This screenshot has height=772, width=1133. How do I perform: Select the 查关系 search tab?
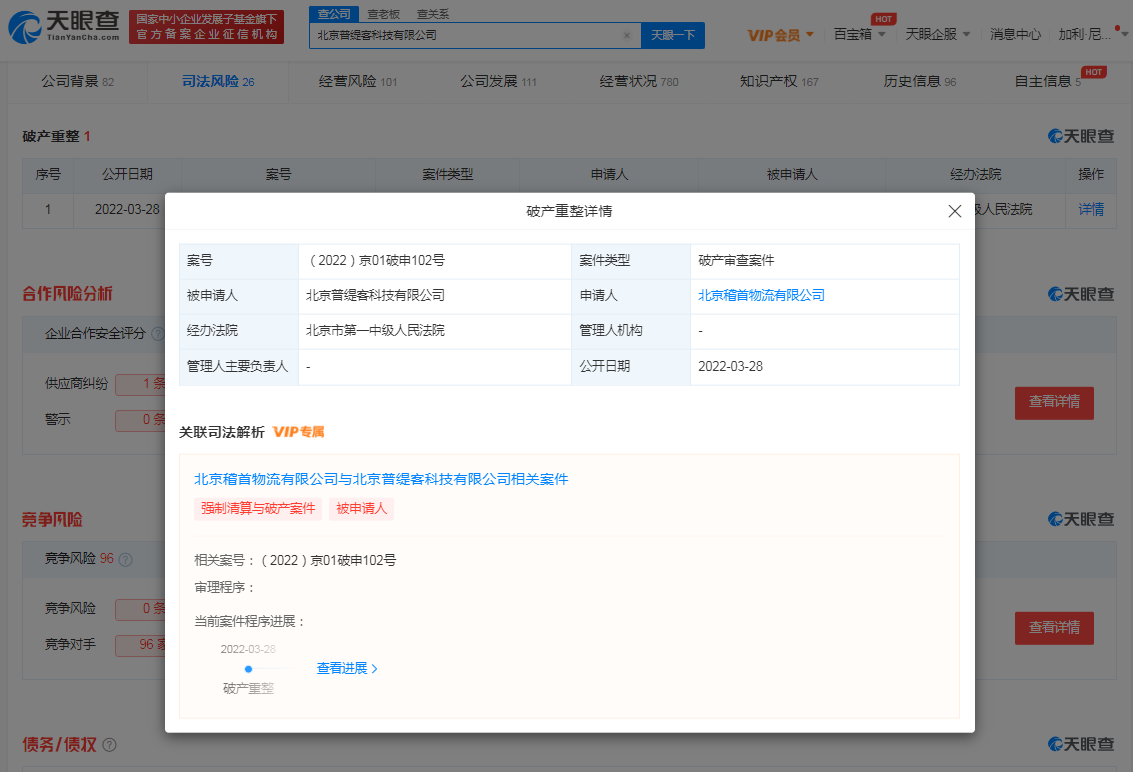[x=433, y=14]
